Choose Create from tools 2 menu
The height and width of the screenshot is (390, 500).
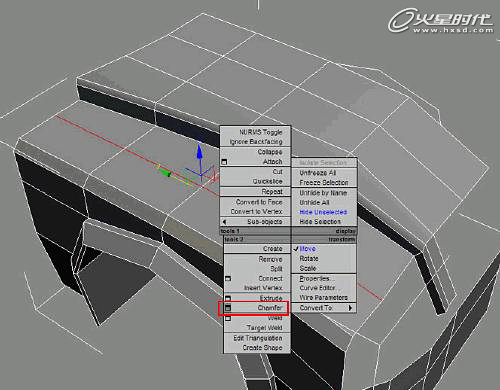[x=272, y=249]
